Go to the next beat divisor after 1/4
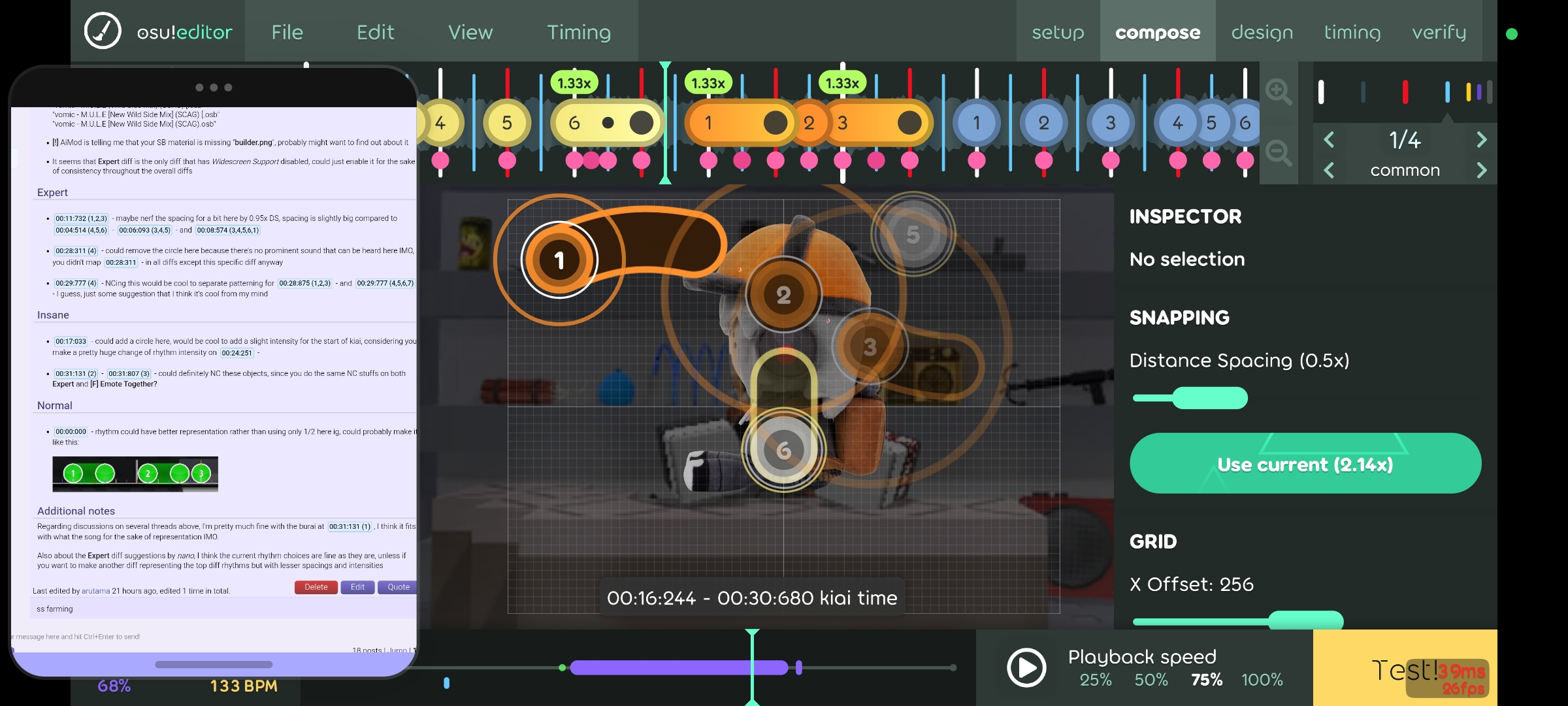This screenshot has width=1568, height=706. 1481,139
